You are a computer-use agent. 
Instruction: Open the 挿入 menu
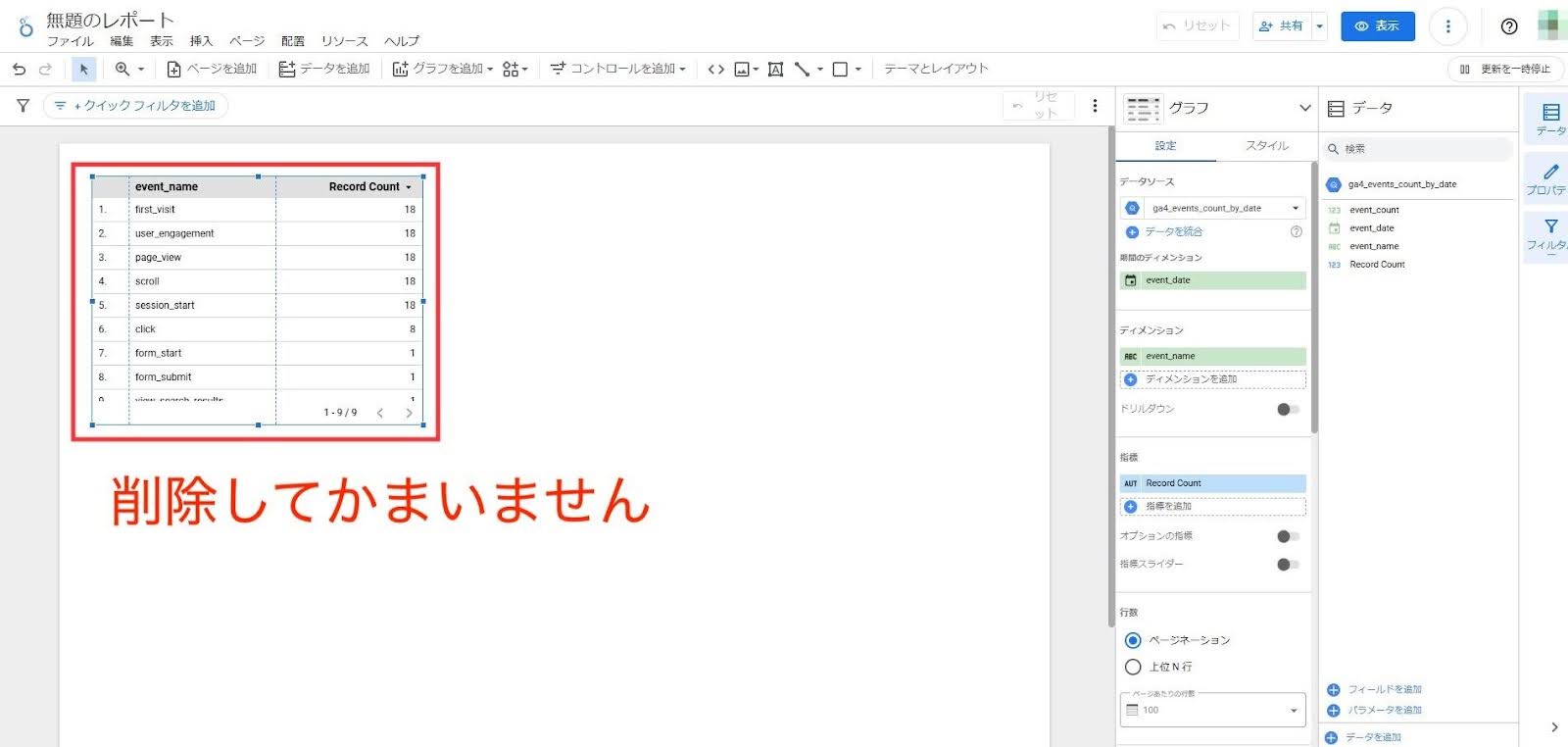tap(201, 41)
